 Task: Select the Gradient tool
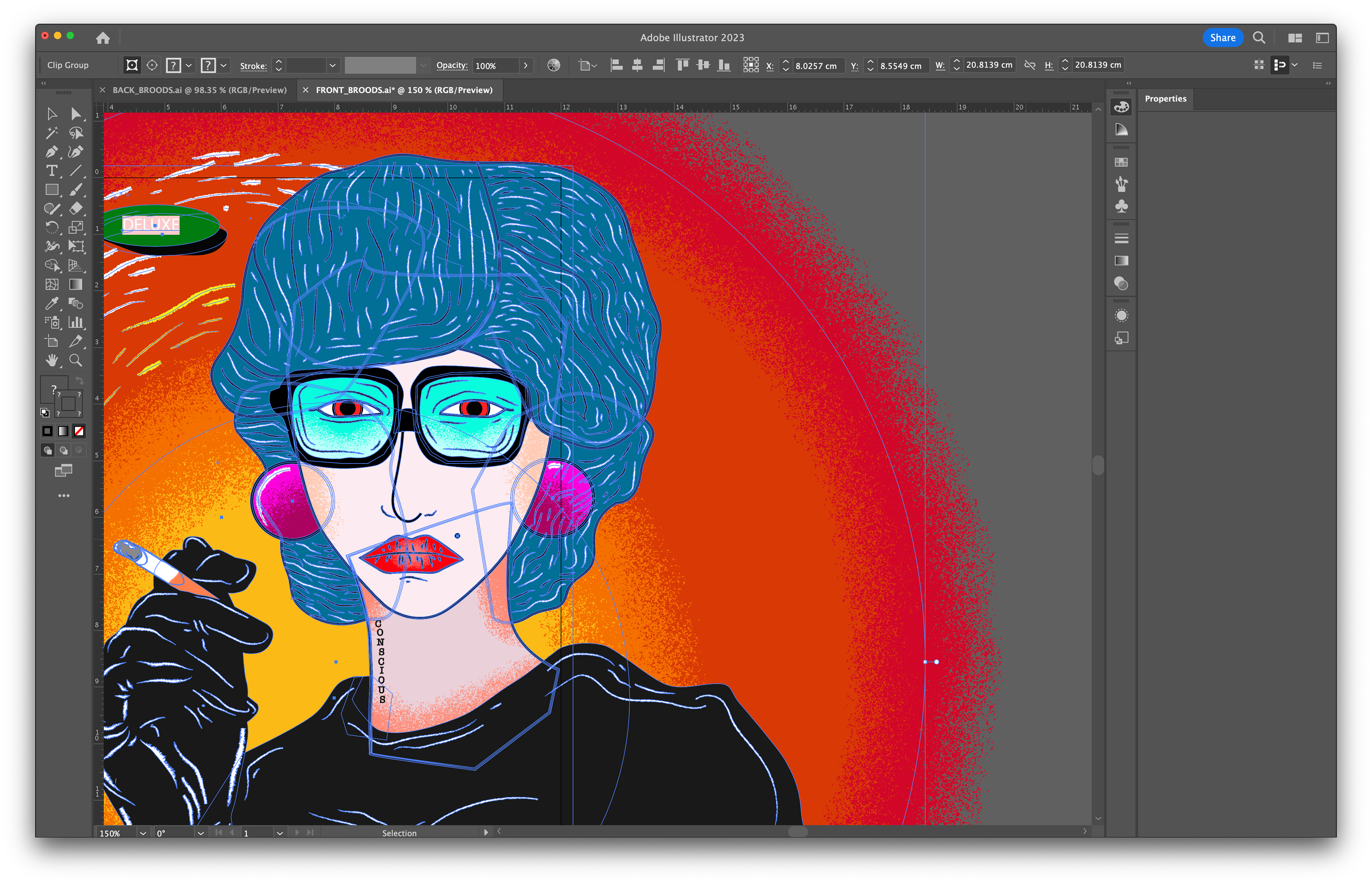[x=76, y=284]
